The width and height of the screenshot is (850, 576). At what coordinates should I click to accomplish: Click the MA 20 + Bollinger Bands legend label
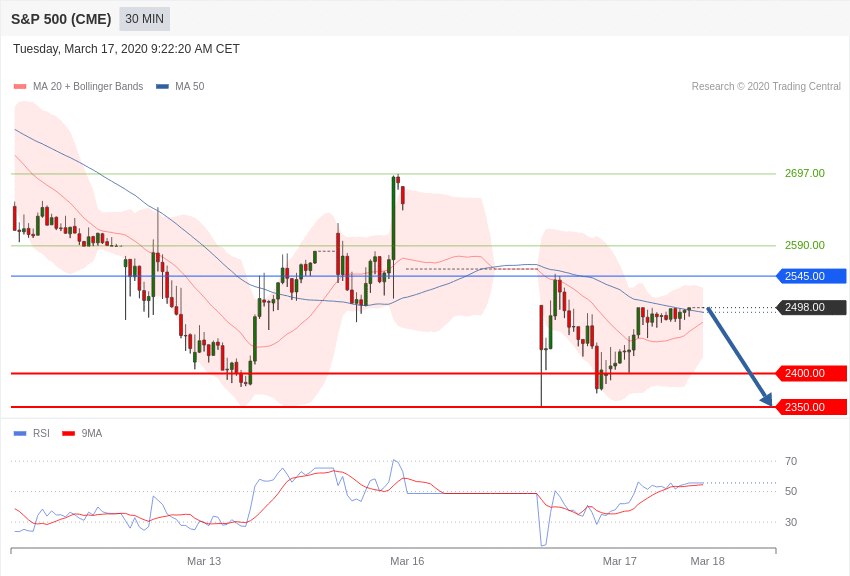click(88, 86)
